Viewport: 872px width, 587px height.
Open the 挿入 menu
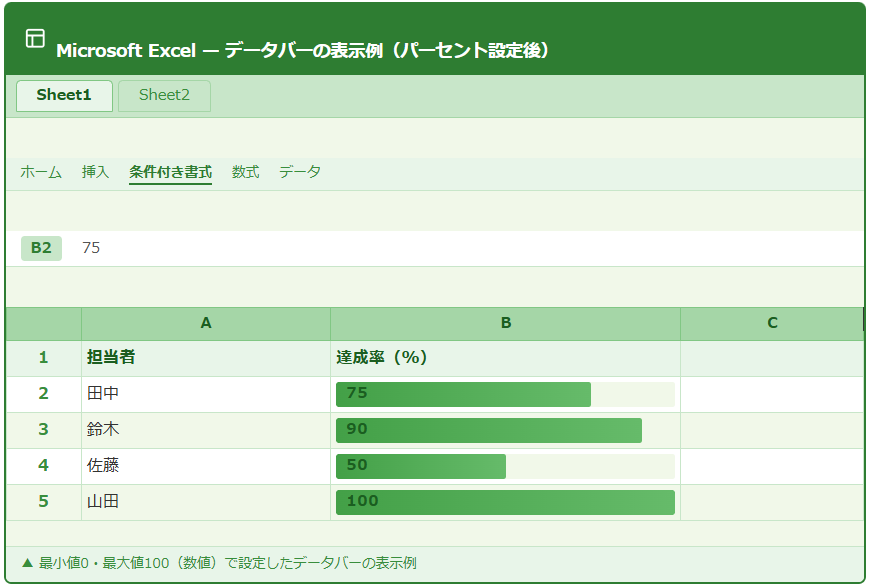(95, 172)
